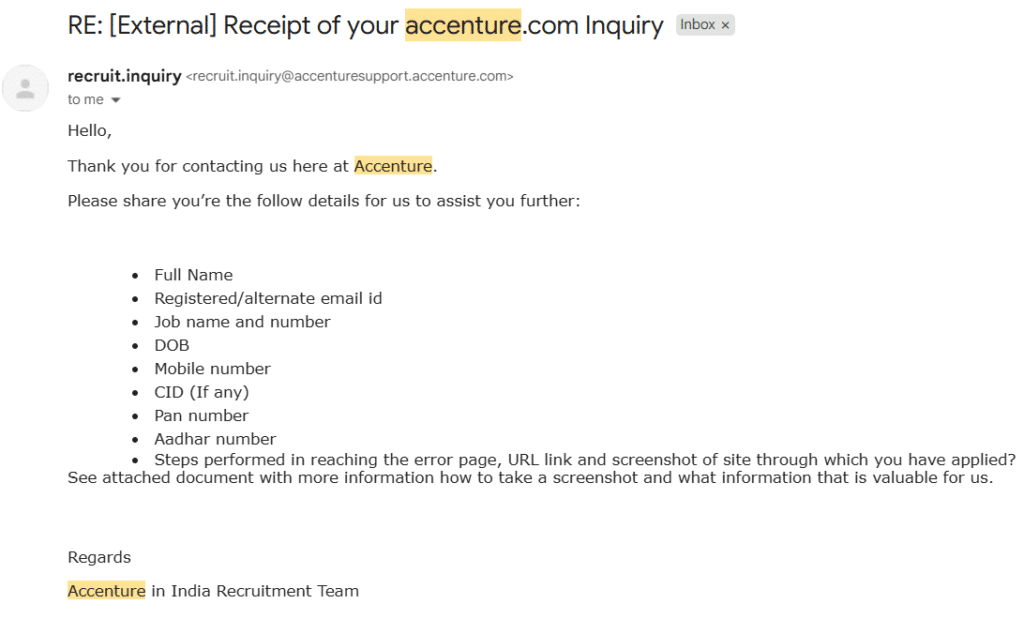This screenshot has height=619, width=1024.
Task: Click the Pan number bullet line
Action: 201,415
